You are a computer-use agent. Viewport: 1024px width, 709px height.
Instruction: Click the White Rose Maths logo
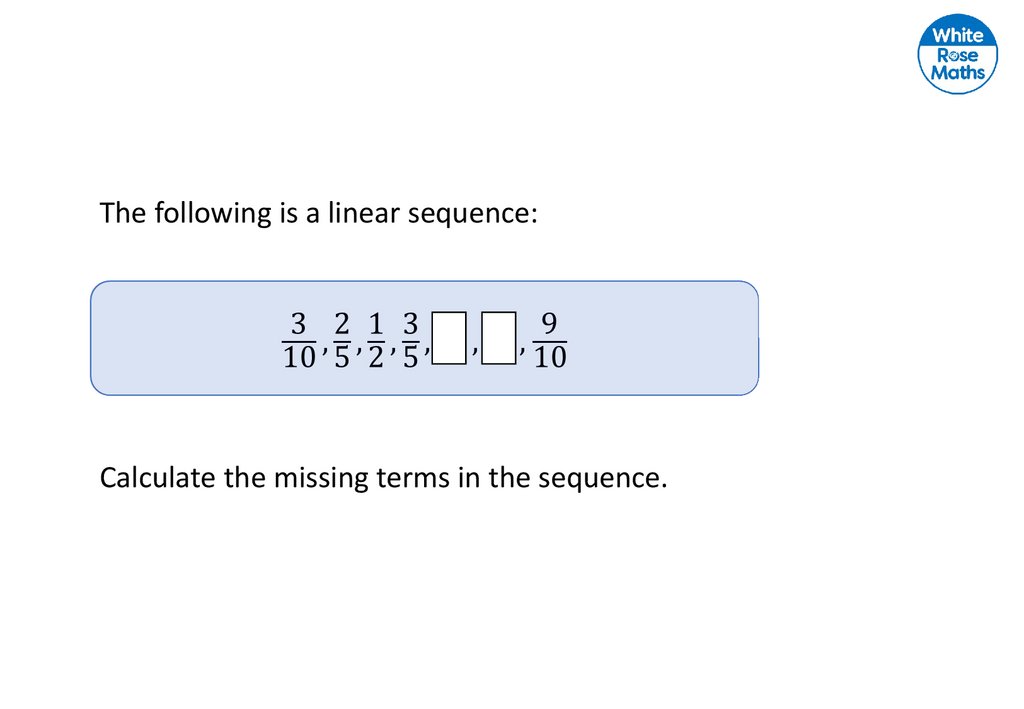coord(958,54)
